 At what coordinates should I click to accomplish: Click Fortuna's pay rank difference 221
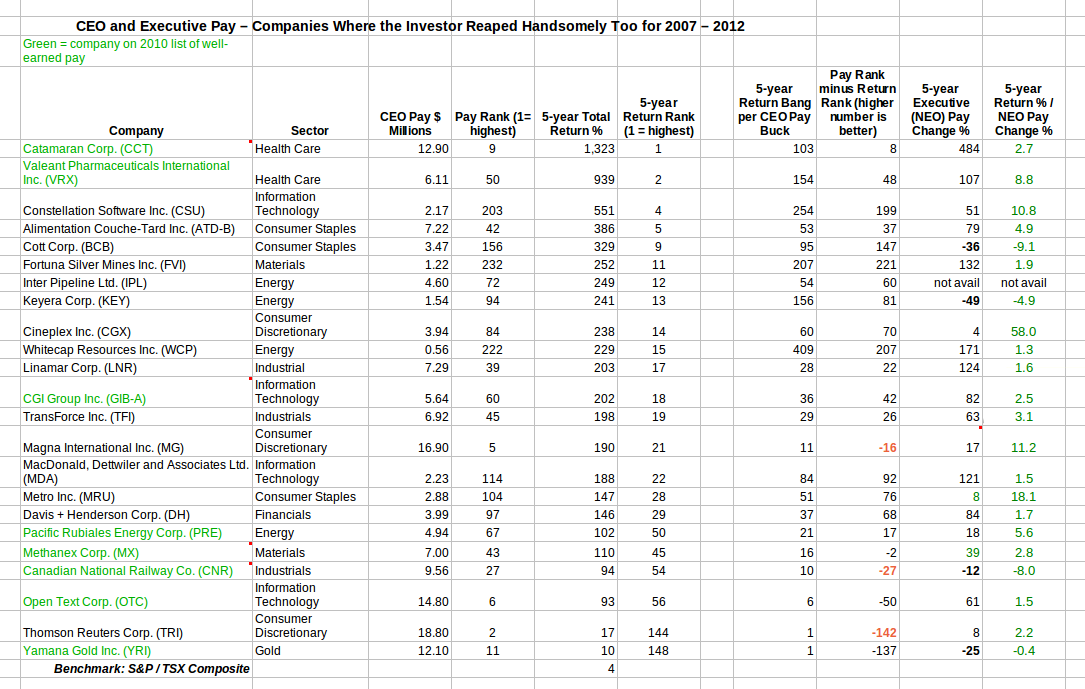[x=886, y=265]
